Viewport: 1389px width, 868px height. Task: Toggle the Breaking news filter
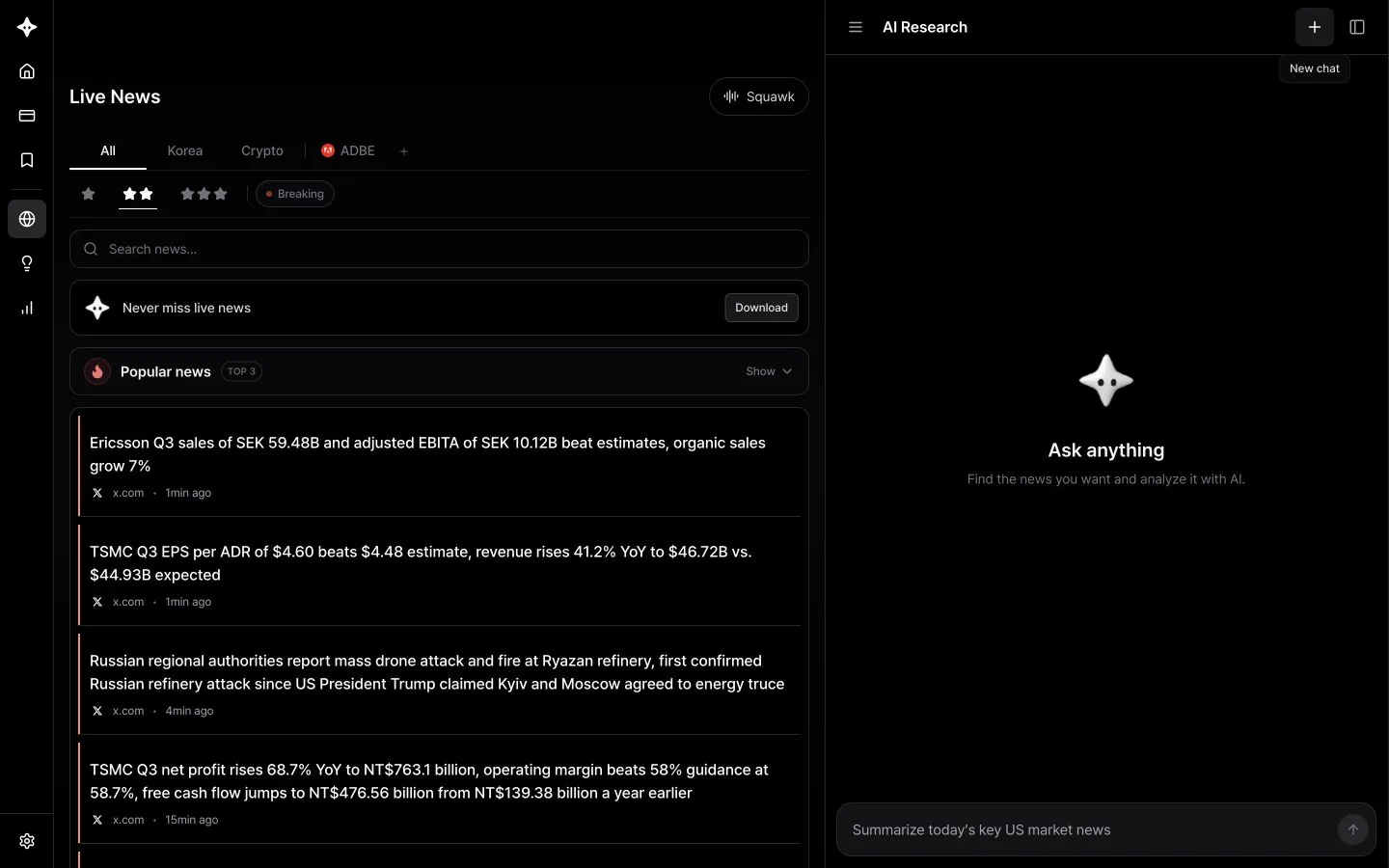click(295, 194)
